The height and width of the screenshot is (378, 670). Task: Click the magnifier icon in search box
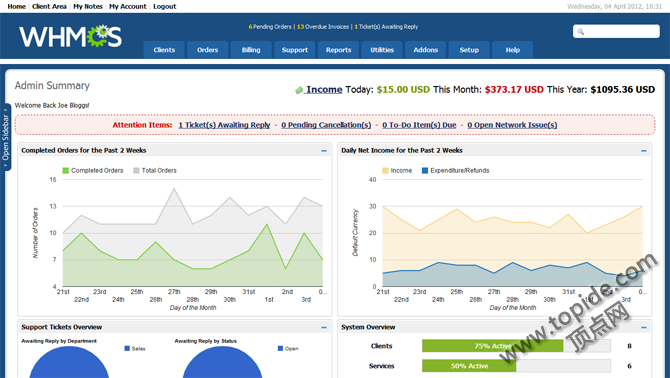(580, 31)
